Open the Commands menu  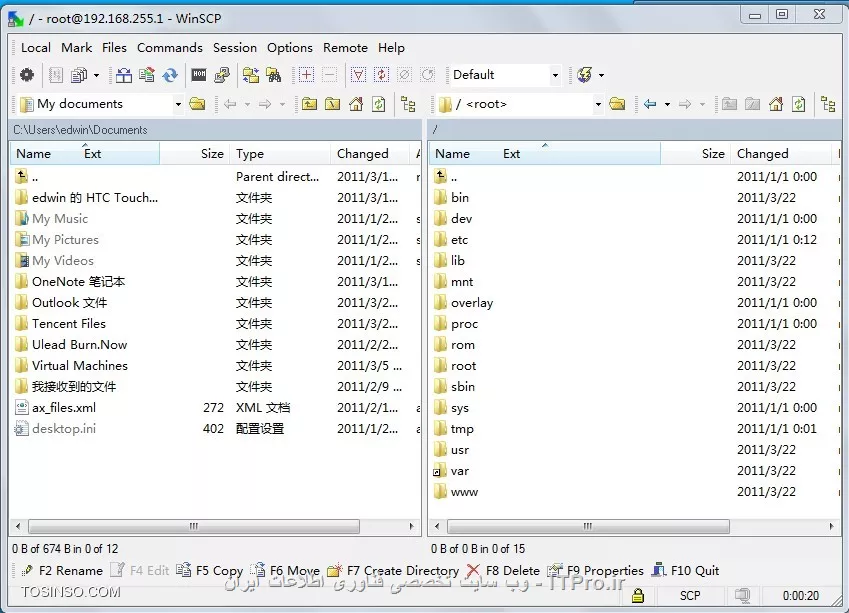169,48
